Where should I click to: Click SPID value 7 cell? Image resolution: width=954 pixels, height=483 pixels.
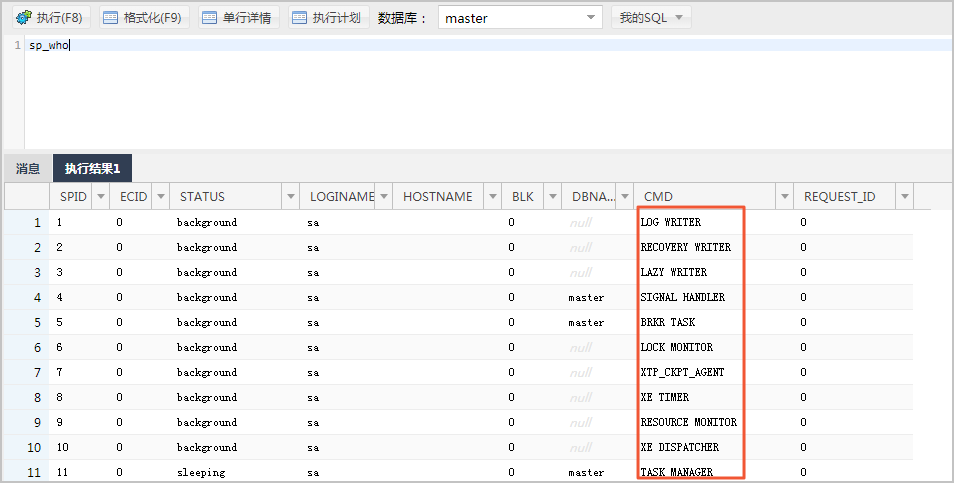coord(59,372)
